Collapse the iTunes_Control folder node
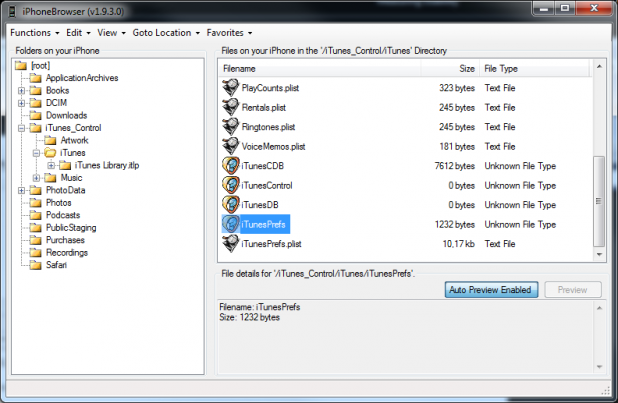 (21, 128)
